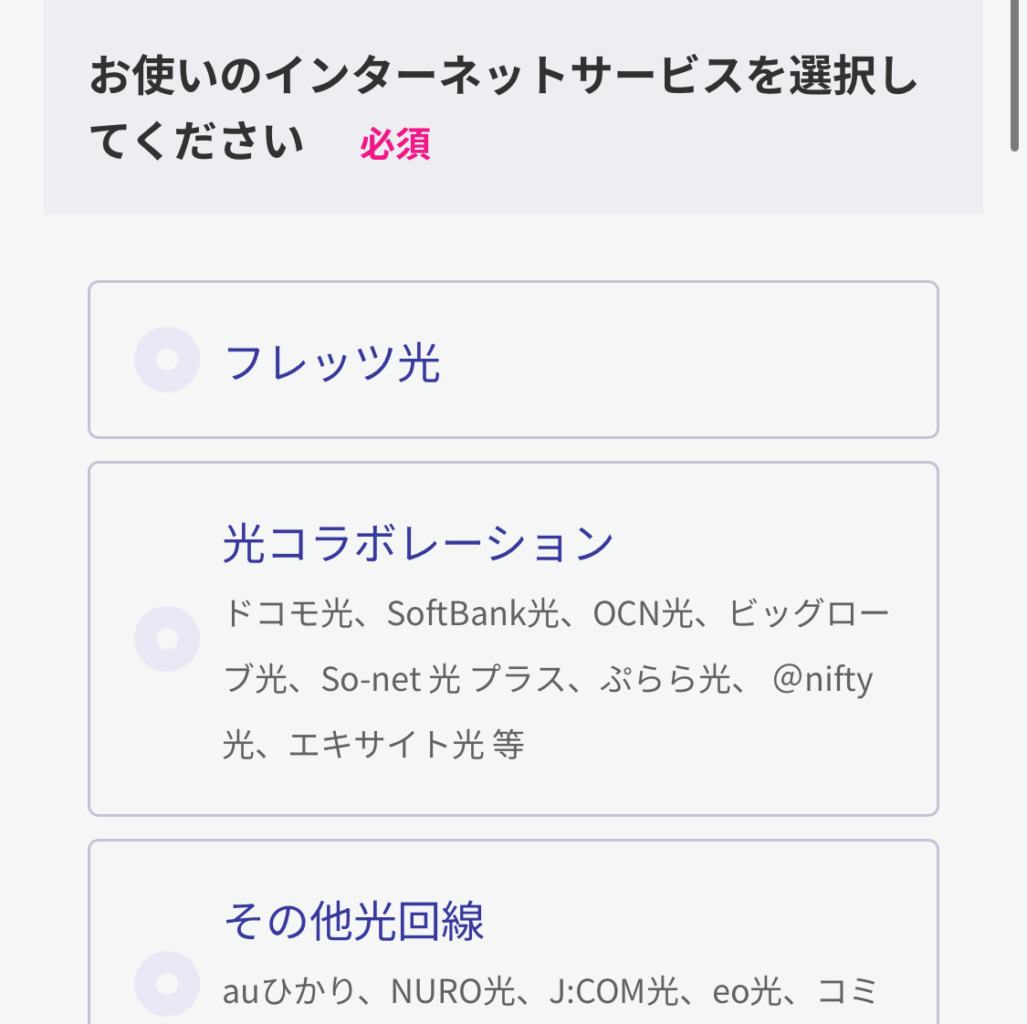
Task: Click the auひかり provider text
Action: (x=289, y=991)
